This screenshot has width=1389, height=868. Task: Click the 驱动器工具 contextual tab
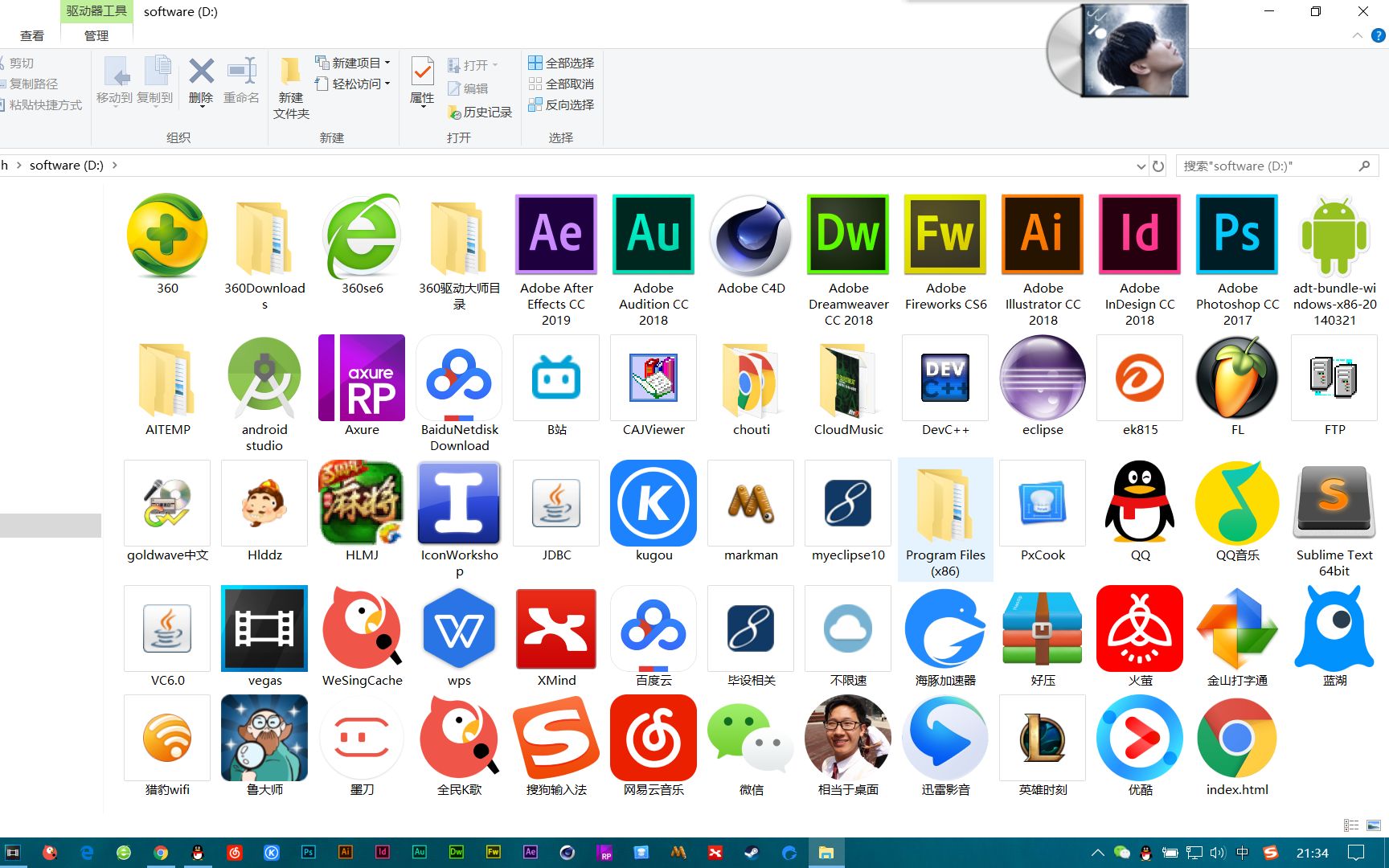pyautogui.click(x=96, y=10)
